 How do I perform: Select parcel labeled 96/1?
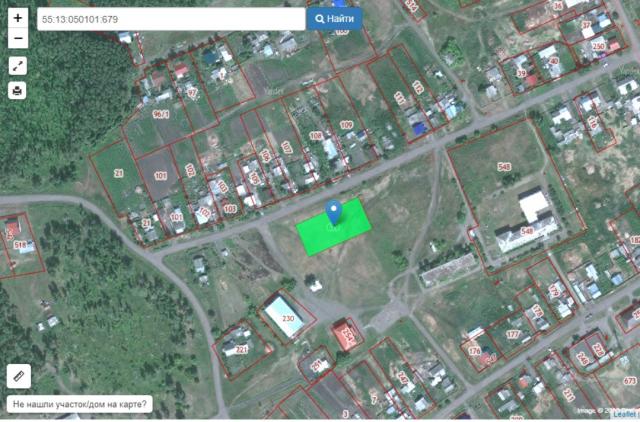(x=161, y=115)
